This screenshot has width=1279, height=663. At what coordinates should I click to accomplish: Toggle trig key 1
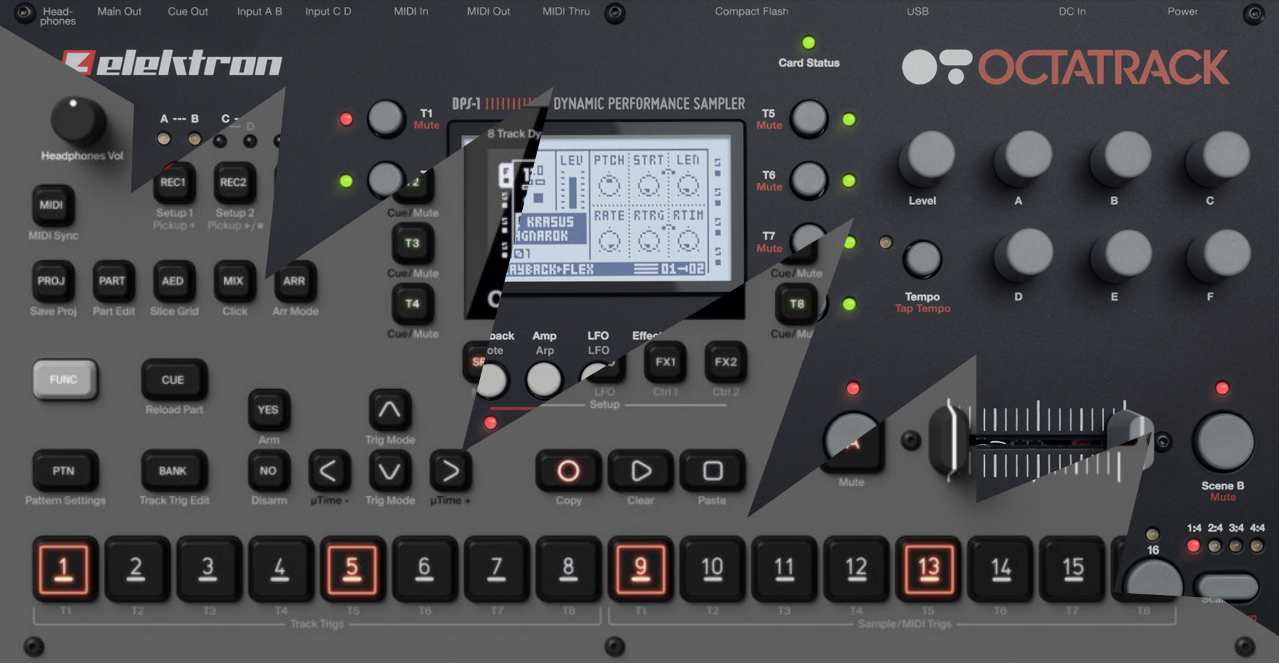tap(65, 569)
